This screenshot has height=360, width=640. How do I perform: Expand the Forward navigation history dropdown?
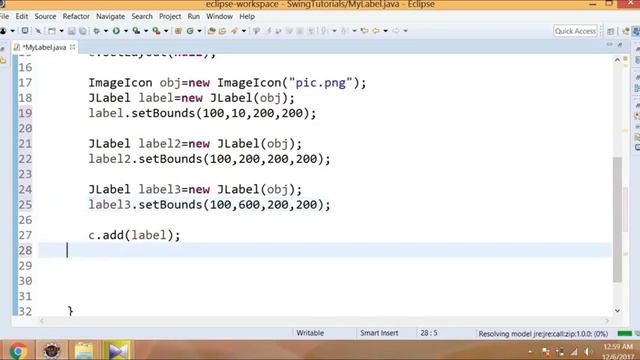[405, 31]
